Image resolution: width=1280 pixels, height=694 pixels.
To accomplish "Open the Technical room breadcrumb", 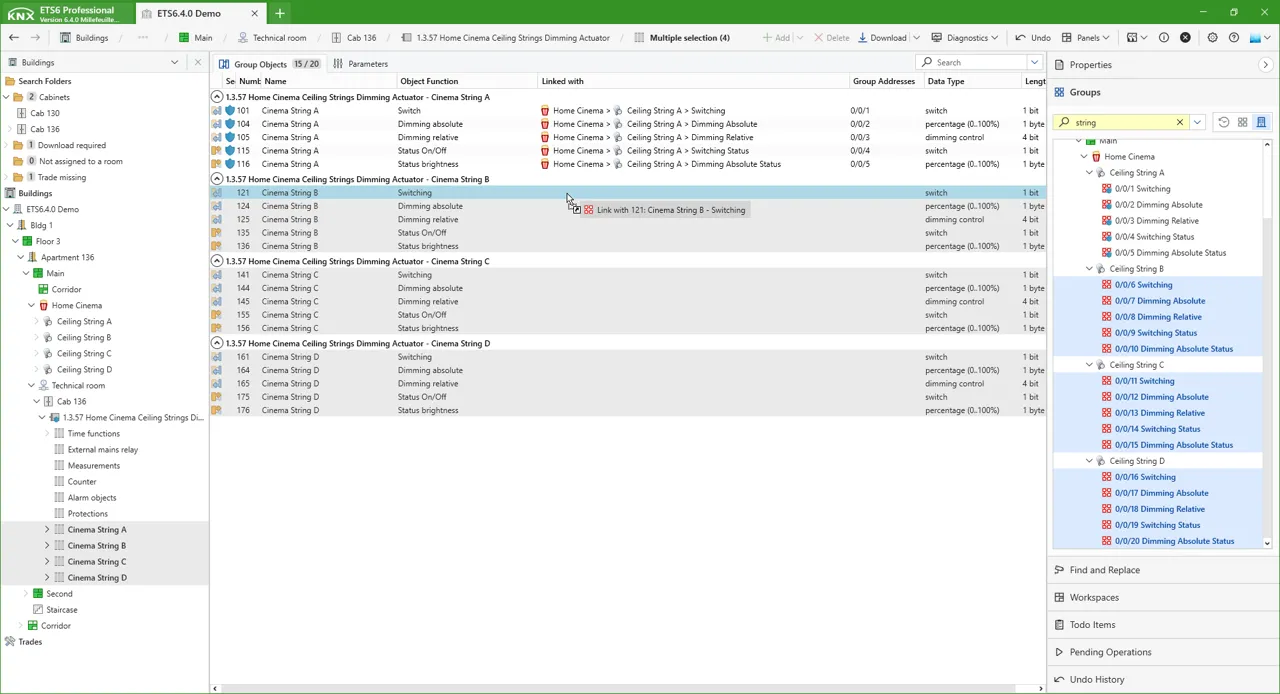I will tap(272, 38).
